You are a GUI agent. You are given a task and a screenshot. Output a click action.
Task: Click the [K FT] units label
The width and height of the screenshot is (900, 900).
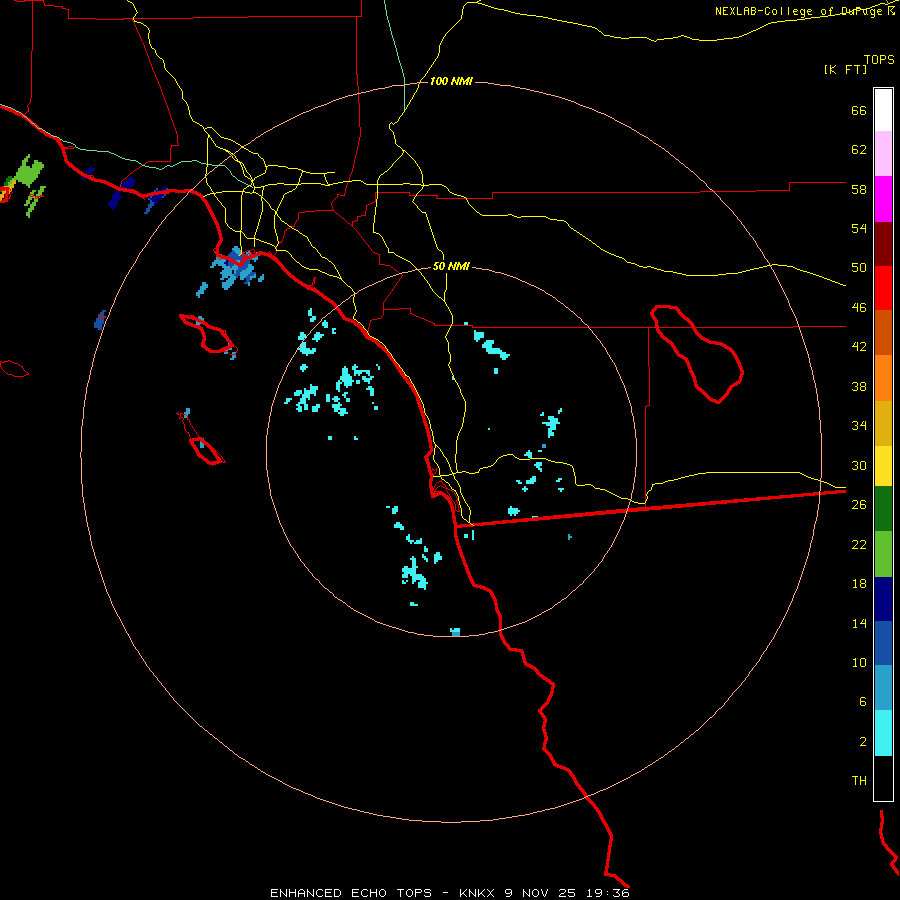[845, 70]
